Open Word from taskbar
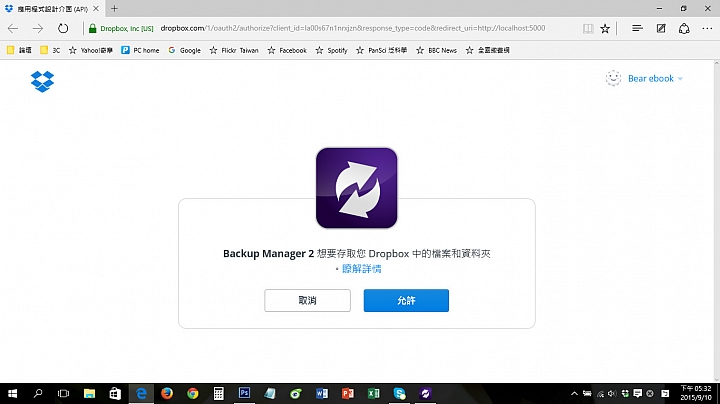 (x=322, y=393)
